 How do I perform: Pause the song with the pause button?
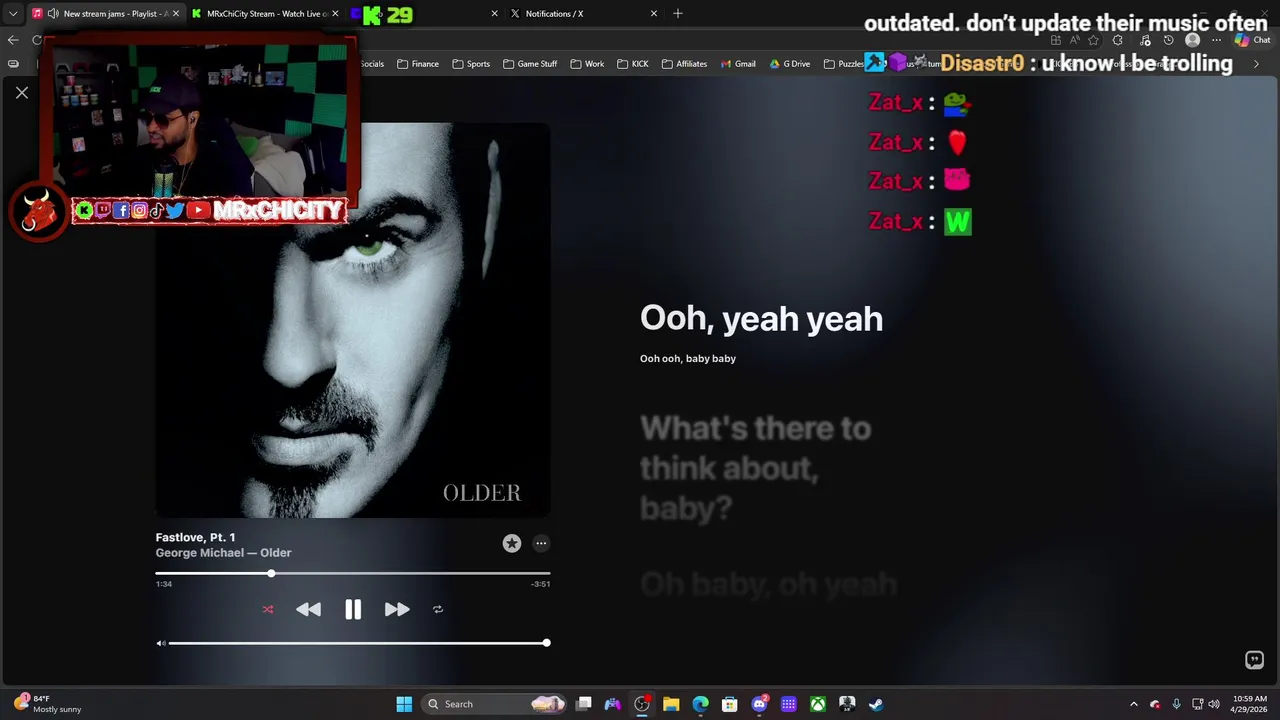click(353, 609)
